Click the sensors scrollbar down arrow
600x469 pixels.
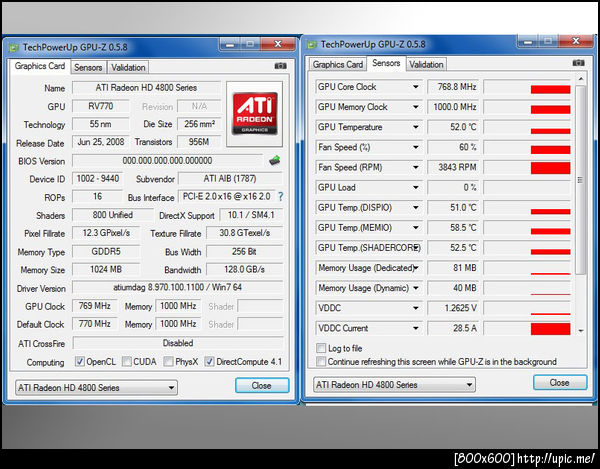tap(580, 331)
